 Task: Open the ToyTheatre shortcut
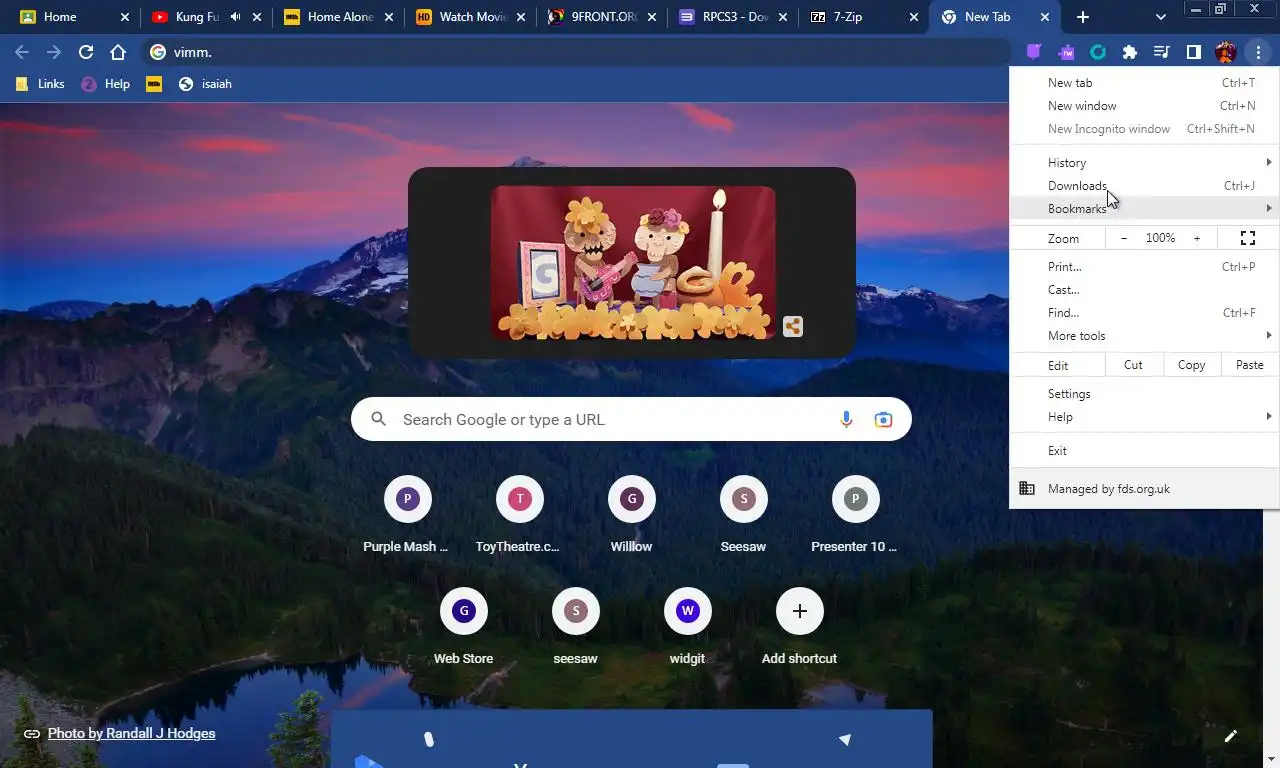[519, 516]
